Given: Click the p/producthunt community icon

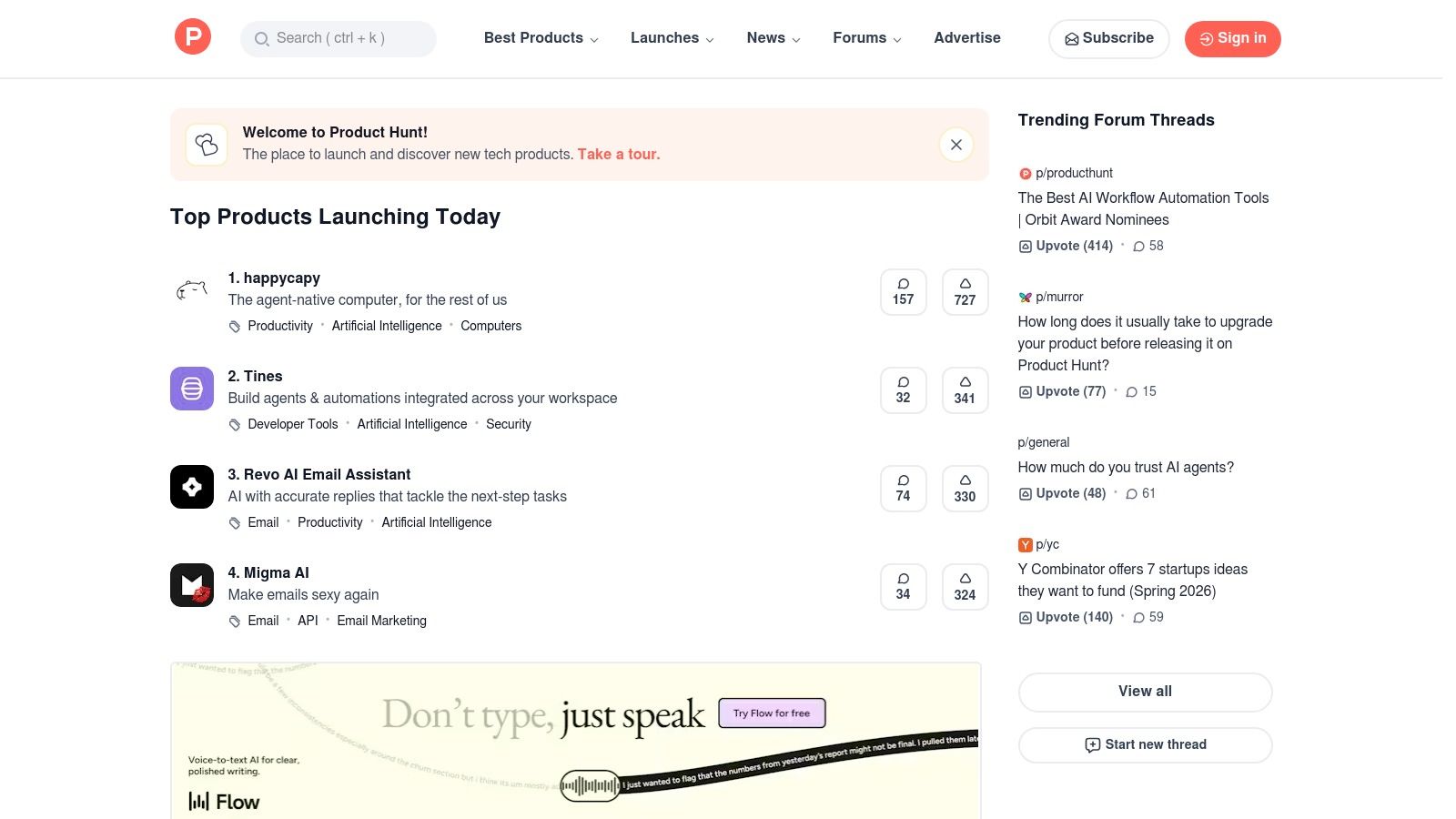Looking at the screenshot, I should coord(1026,173).
